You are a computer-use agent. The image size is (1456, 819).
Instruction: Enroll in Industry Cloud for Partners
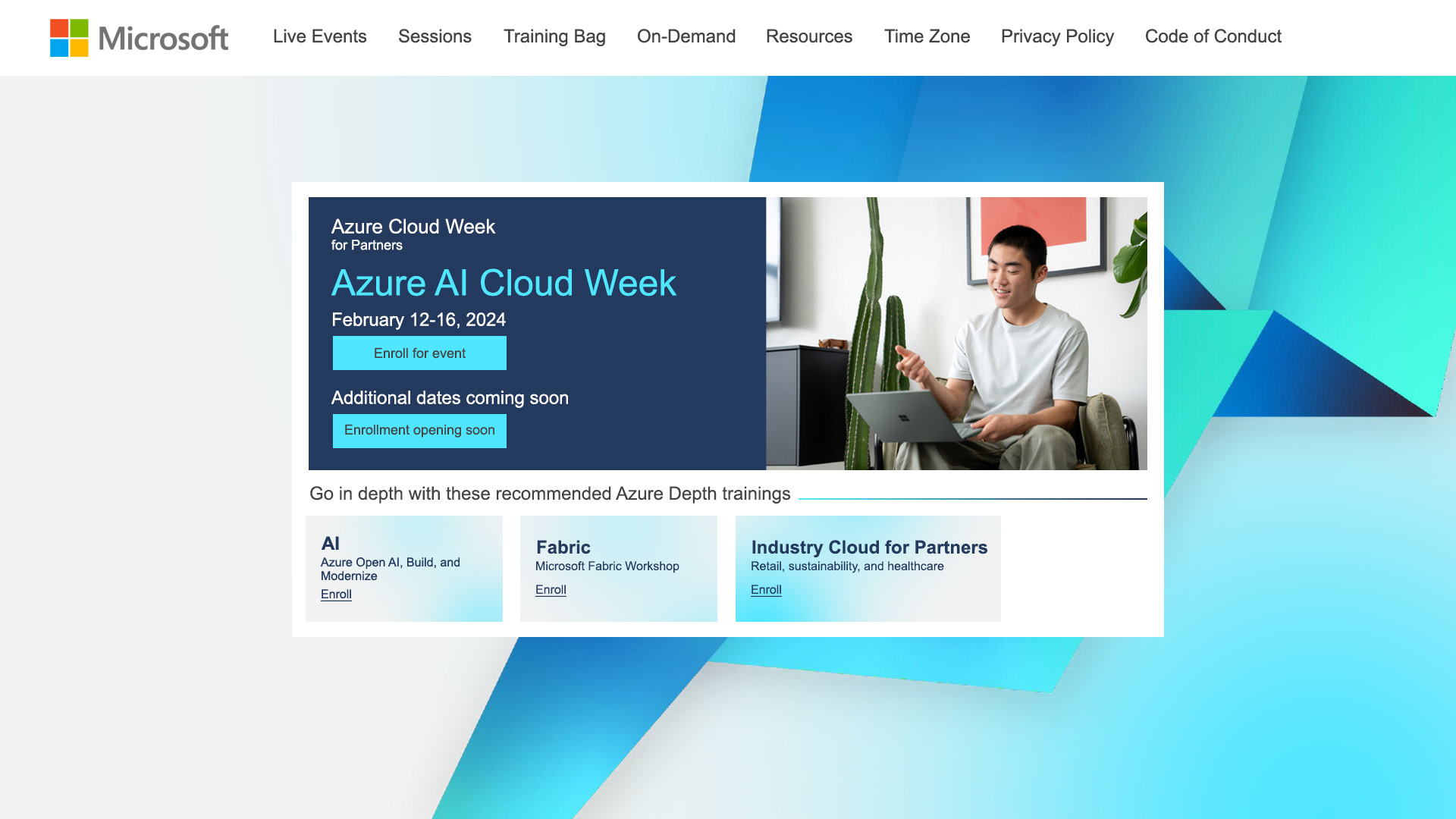766,590
